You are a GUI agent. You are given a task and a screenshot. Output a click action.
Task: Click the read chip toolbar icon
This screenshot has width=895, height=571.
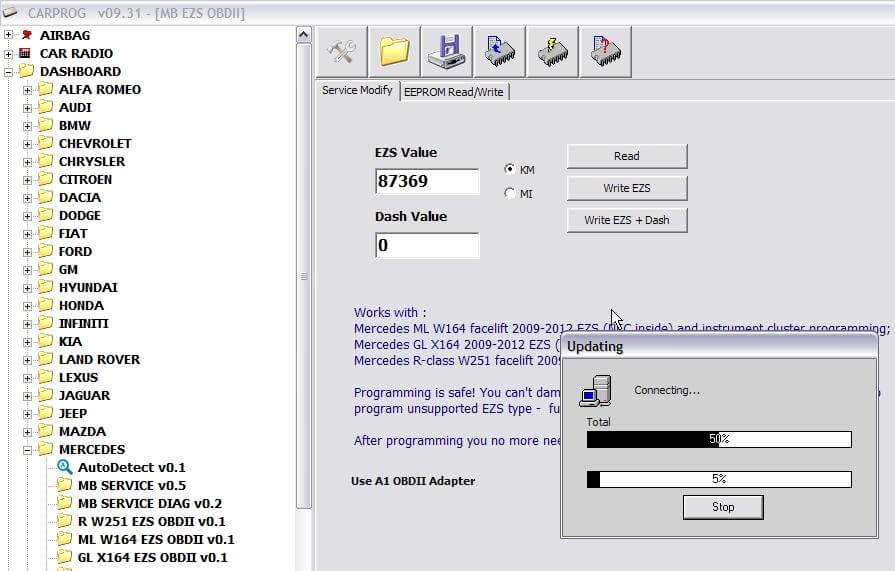coord(499,51)
